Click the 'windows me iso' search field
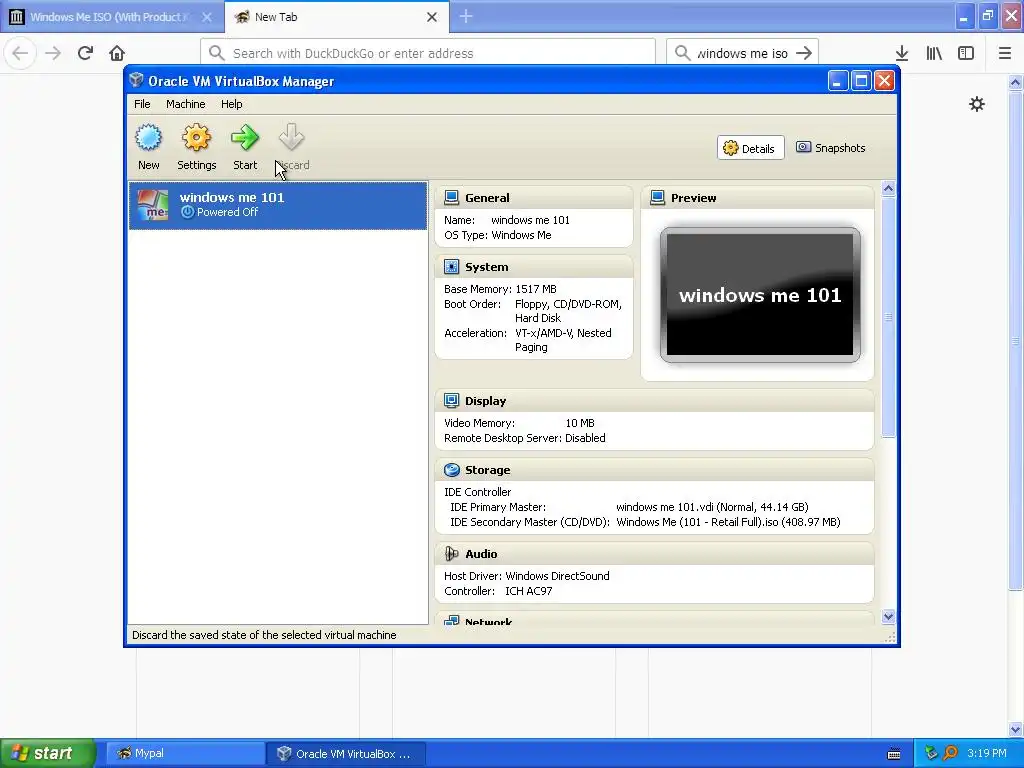This screenshot has height=768, width=1024. tap(743, 53)
